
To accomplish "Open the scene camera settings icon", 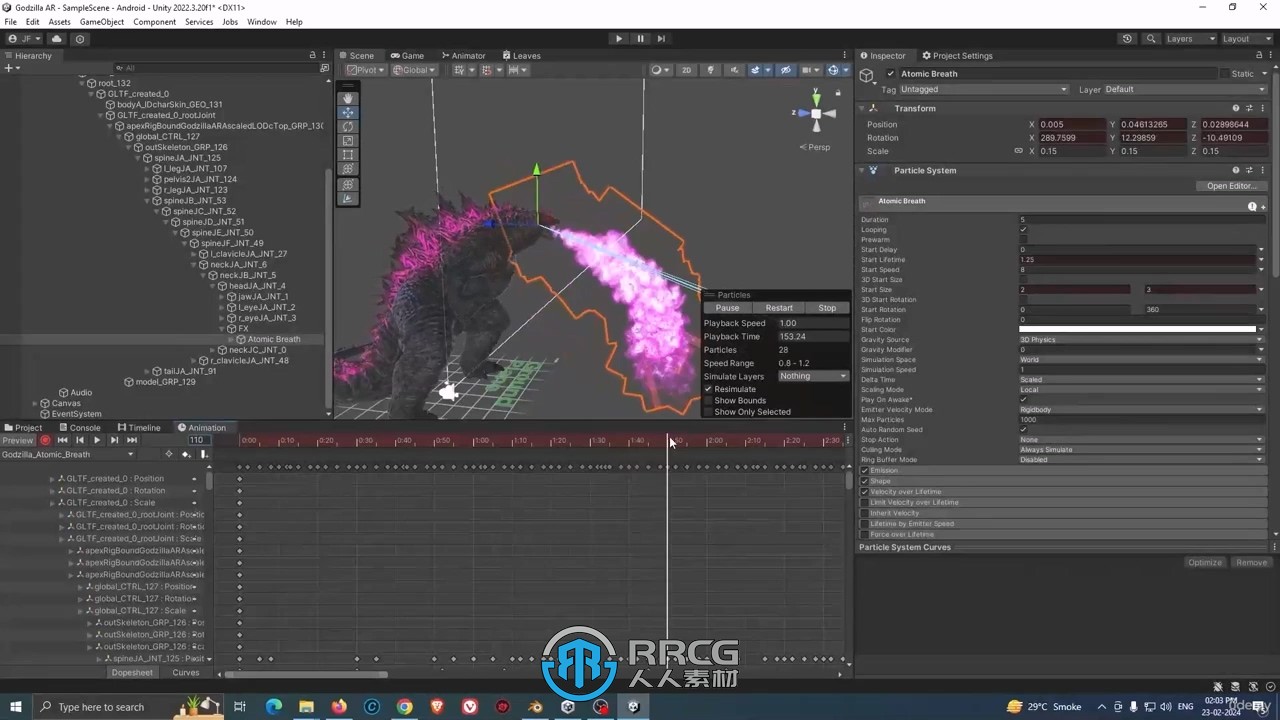I will (x=808, y=70).
